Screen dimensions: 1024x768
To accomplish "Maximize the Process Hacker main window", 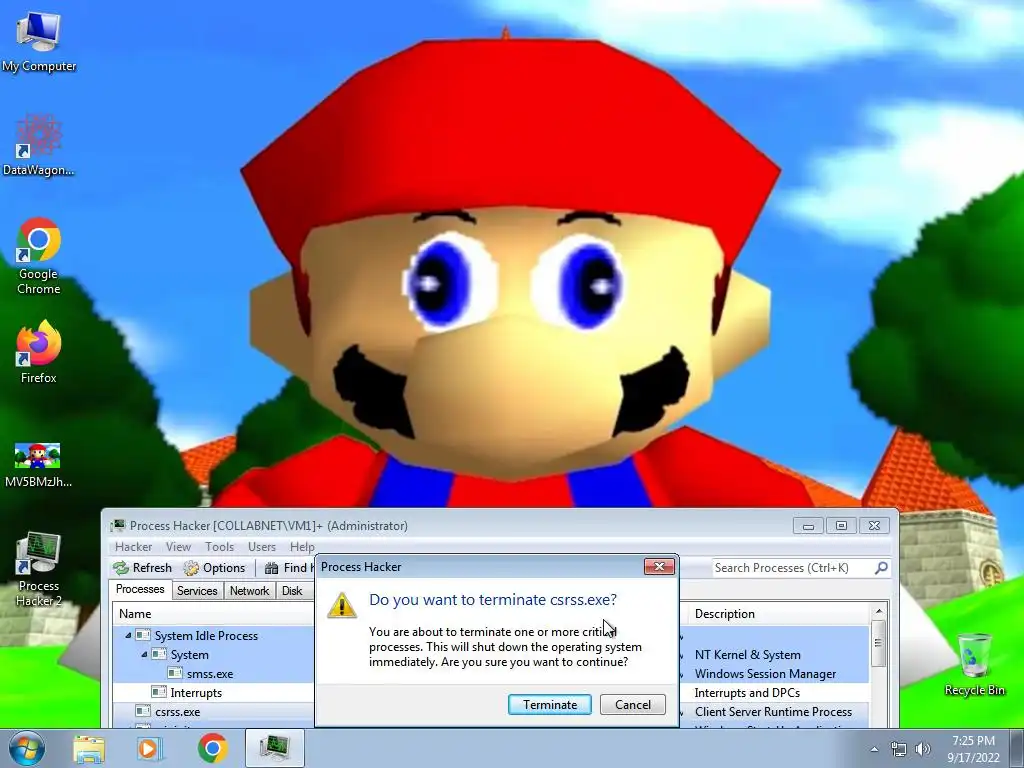I will (x=841, y=525).
